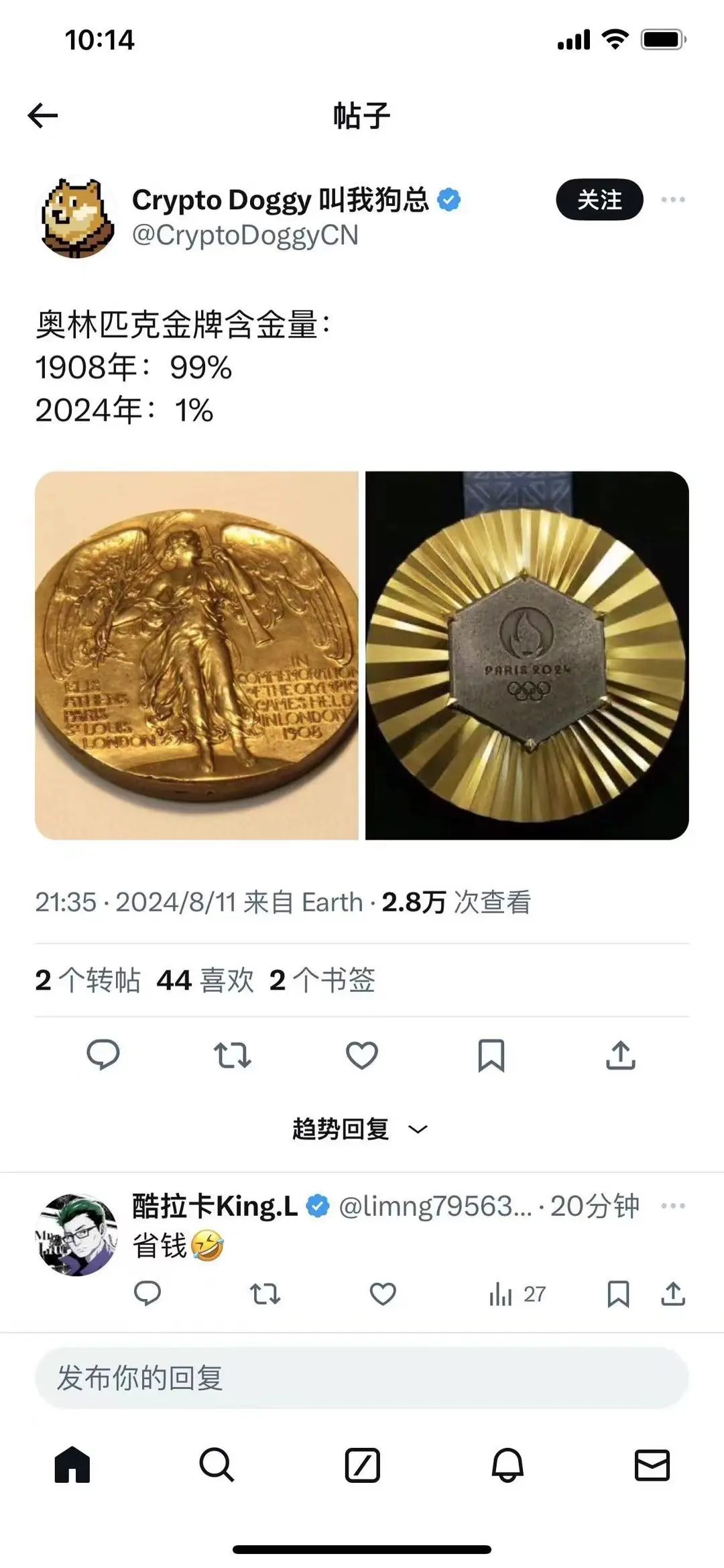Screen dimensions: 724x1568
Task: Go to Home tab in bottom bar
Action: pos(72,1465)
